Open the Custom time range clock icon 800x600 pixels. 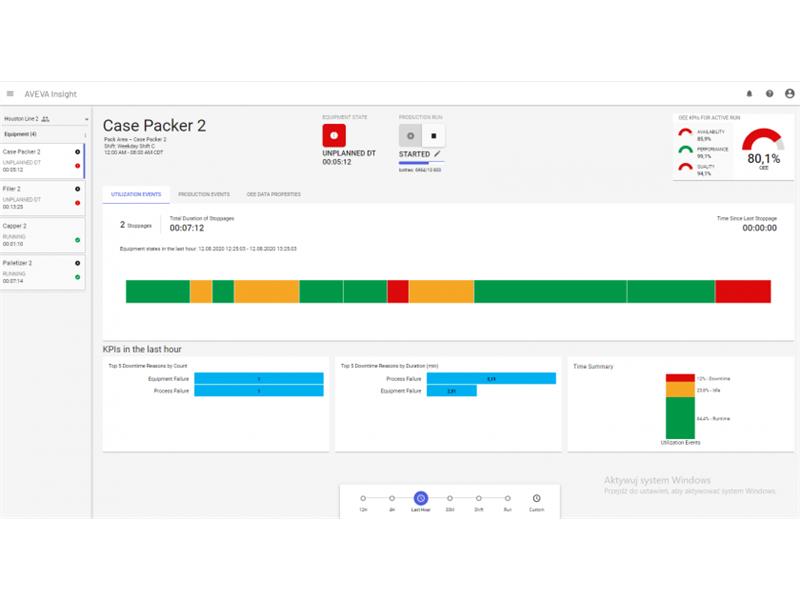[536, 498]
